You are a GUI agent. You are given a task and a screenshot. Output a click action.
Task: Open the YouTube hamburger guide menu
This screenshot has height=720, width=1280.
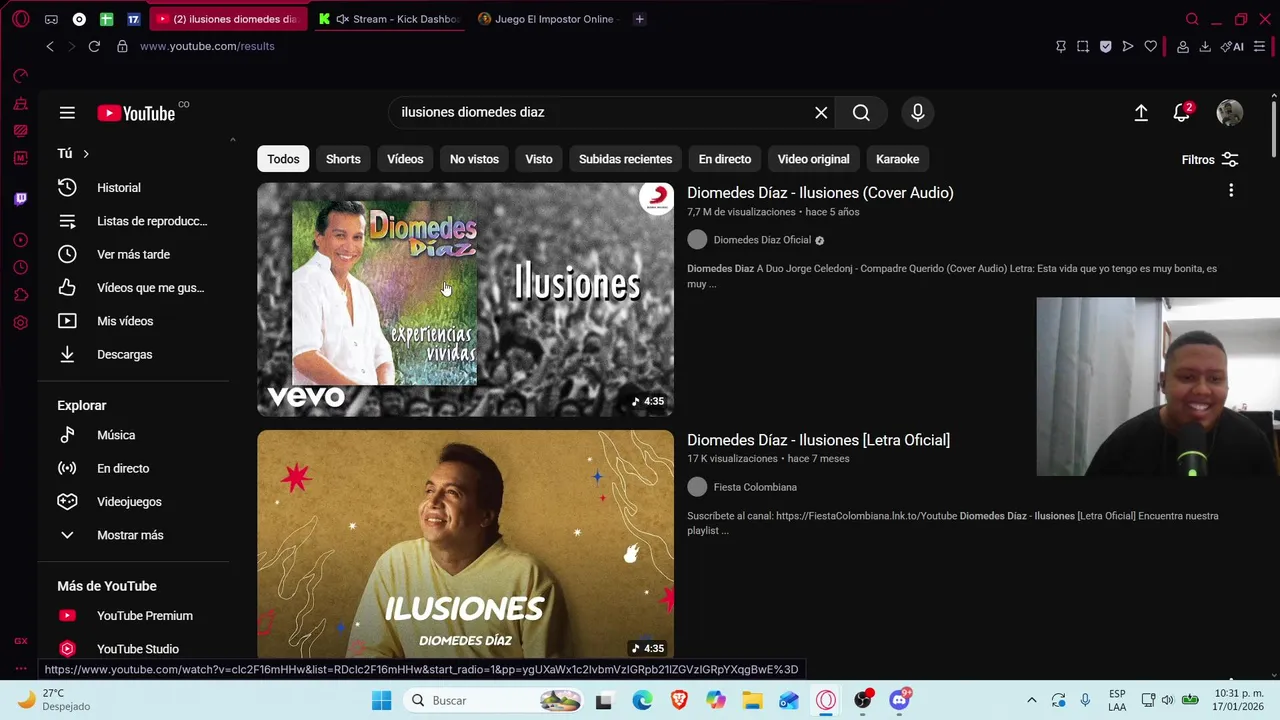coord(67,113)
